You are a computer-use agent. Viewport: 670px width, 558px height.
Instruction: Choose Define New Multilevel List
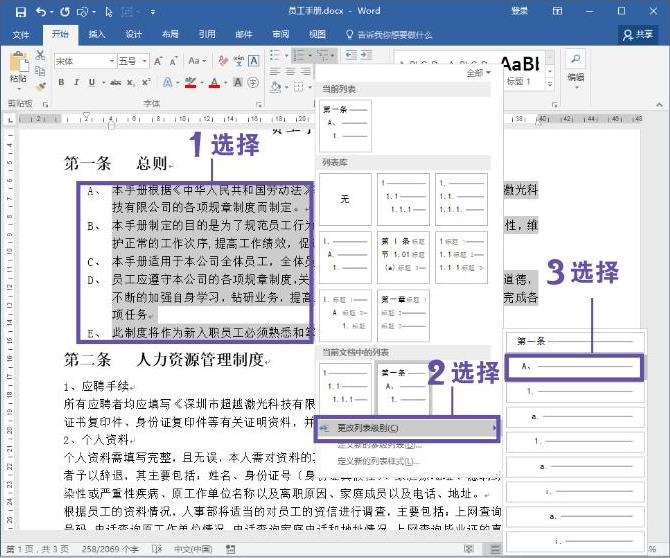tap(379, 445)
